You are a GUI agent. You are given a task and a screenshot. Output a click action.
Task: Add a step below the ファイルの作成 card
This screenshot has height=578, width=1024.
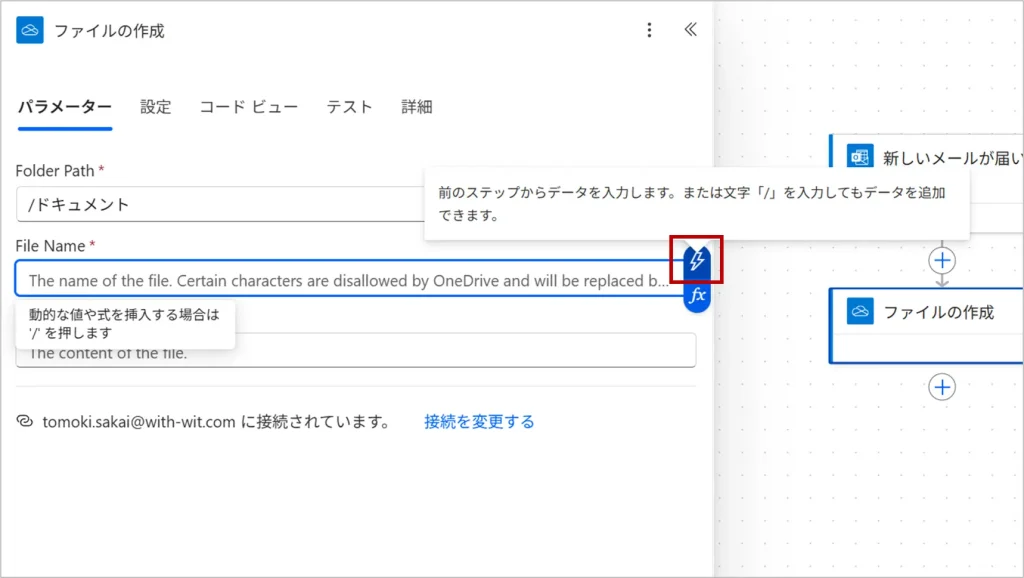pyautogui.click(x=942, y=387)
